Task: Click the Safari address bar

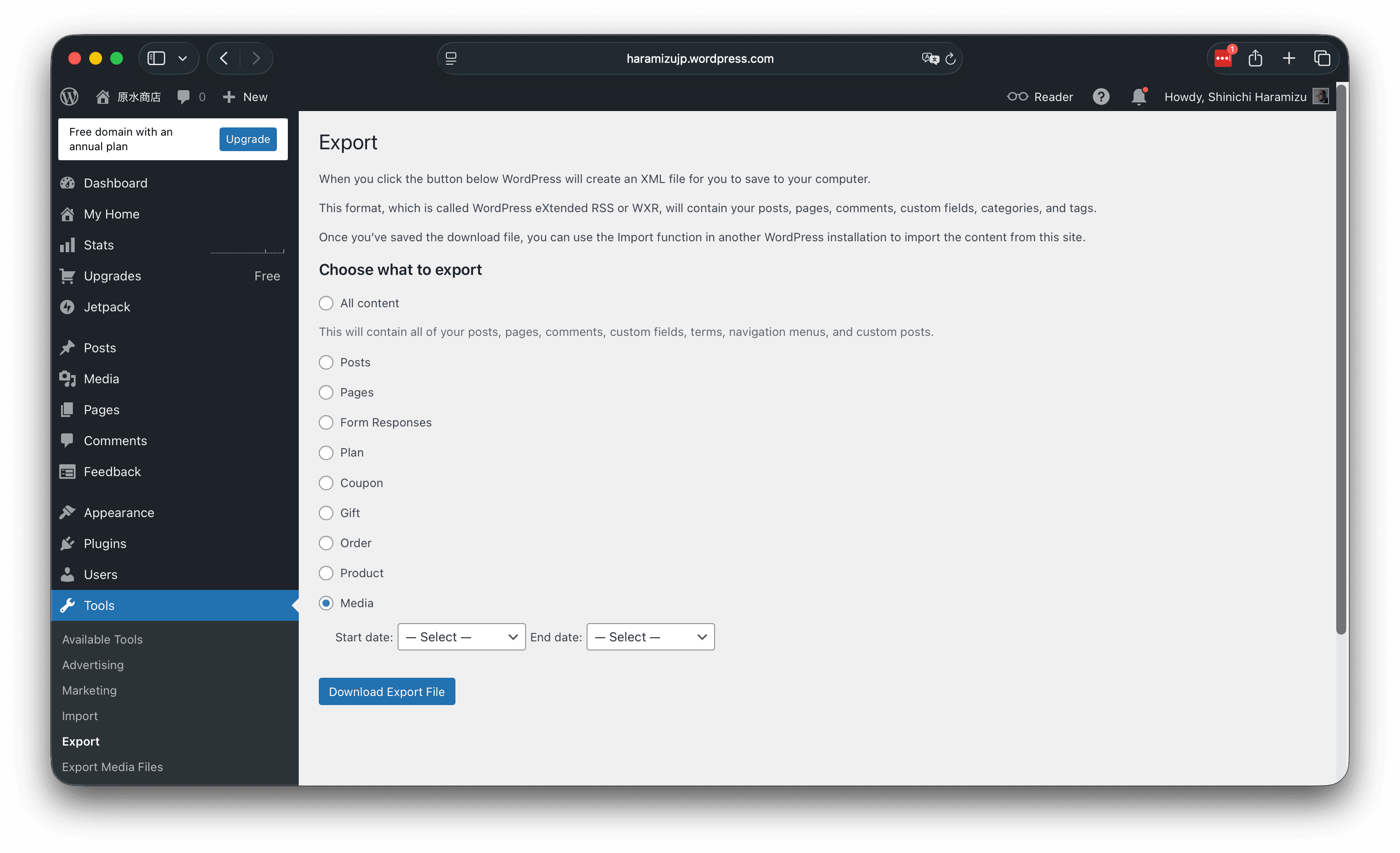Action: click(x=700, y=59)
